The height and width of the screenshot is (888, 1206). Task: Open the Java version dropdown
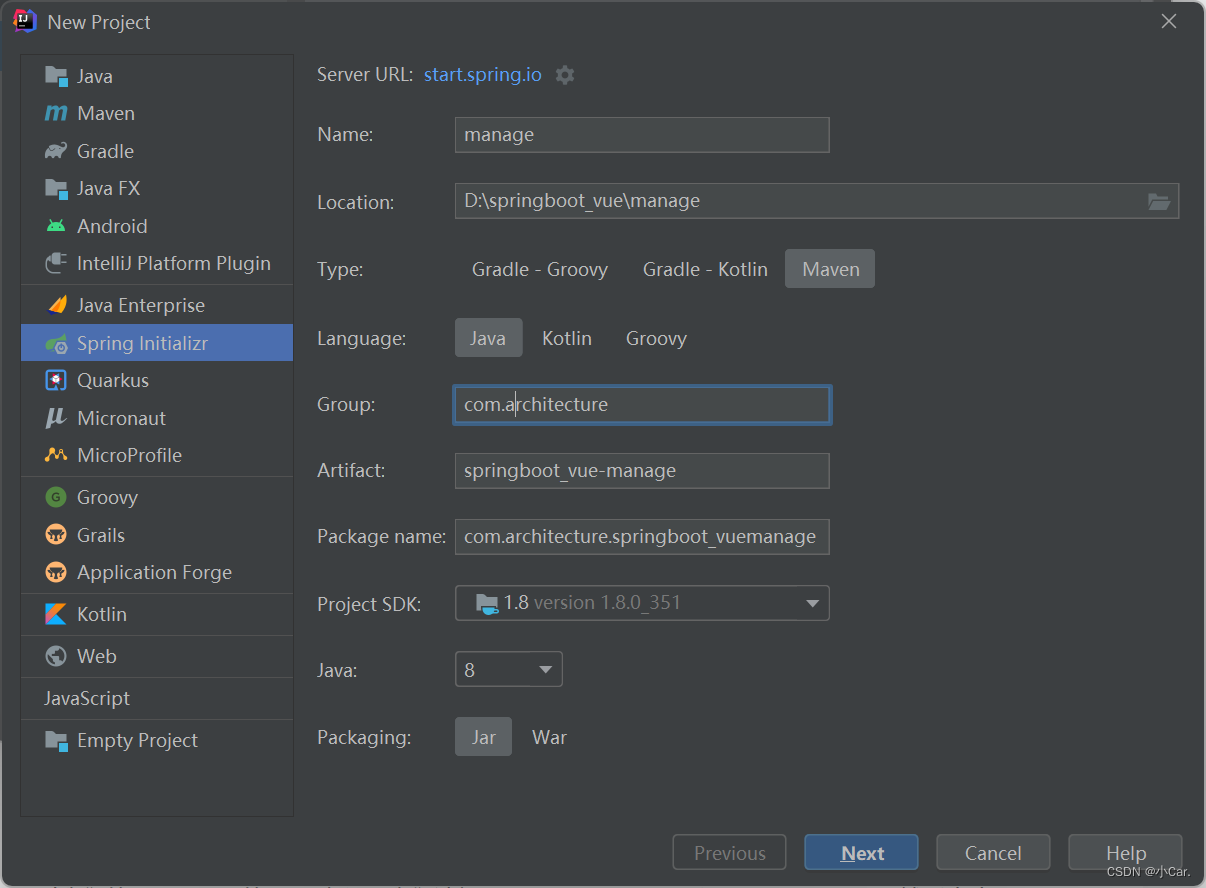pyautogui.click(x=509, y=669)
